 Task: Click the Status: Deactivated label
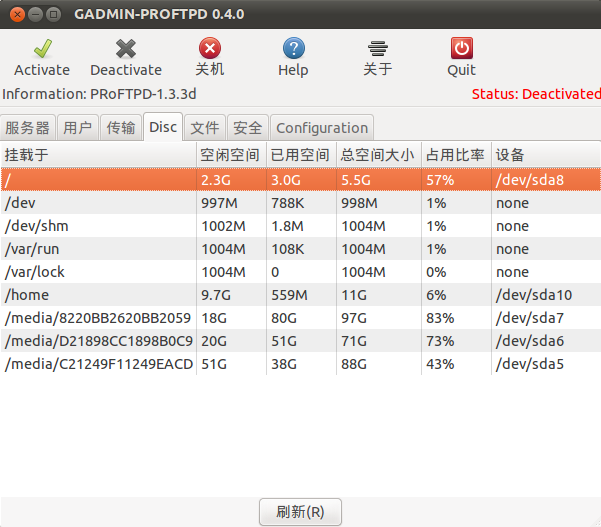point(536,94)
